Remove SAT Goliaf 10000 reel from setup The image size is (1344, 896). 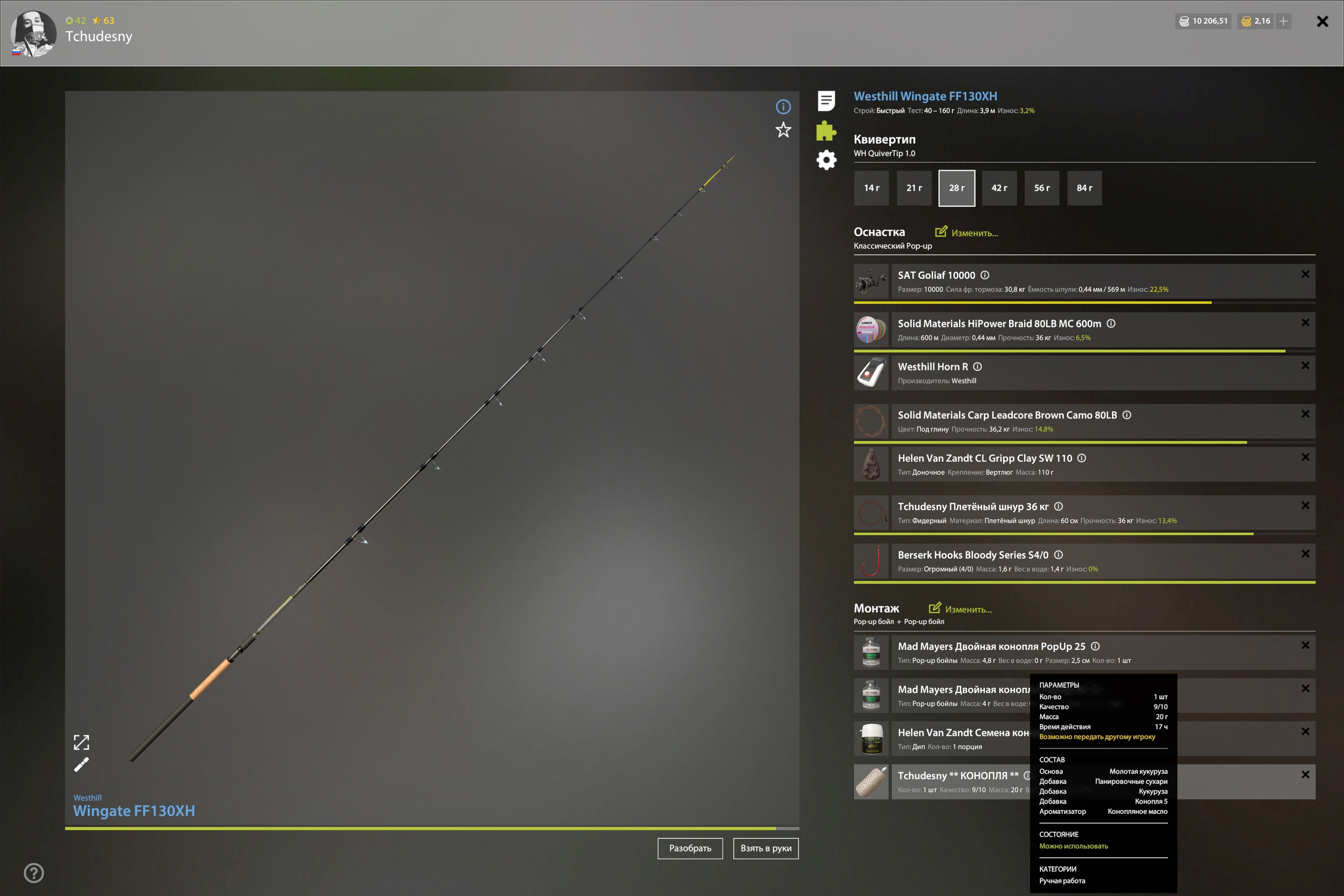[x=1305, y=275]
